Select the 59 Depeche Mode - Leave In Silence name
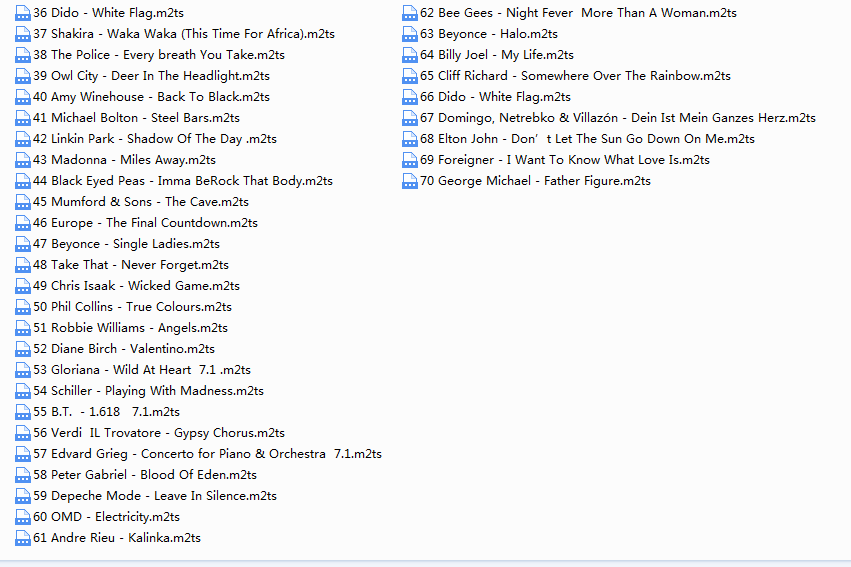This screenshot has height=567, width=851. [155, 496]
